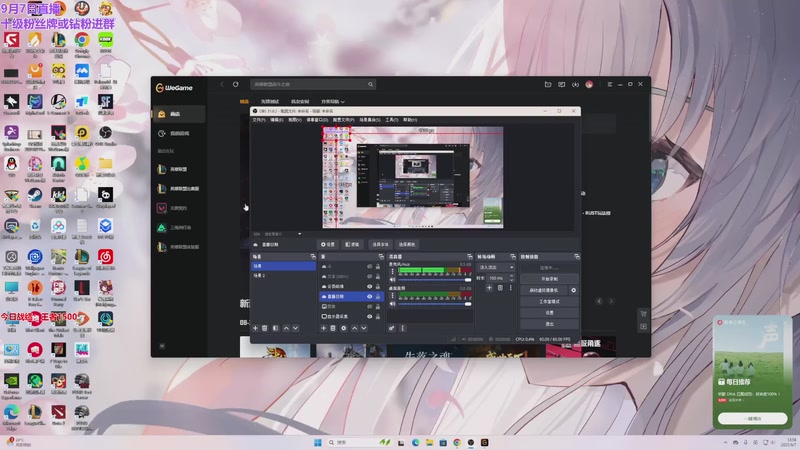Open Windows Start button on taskbar

pyautogui.click(x=318, y=442)
